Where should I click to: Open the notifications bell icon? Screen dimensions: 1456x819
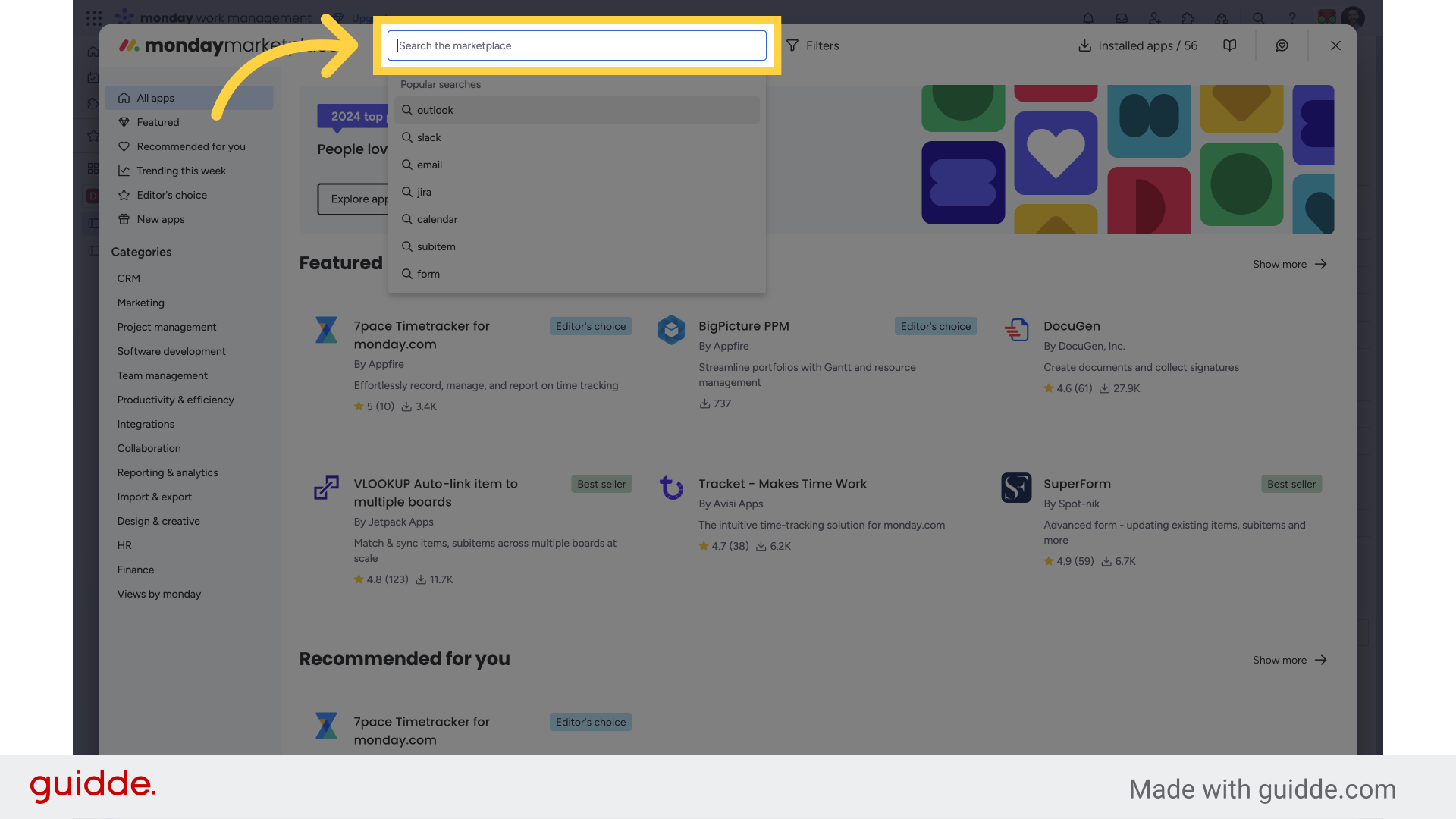pos(1088,17)
